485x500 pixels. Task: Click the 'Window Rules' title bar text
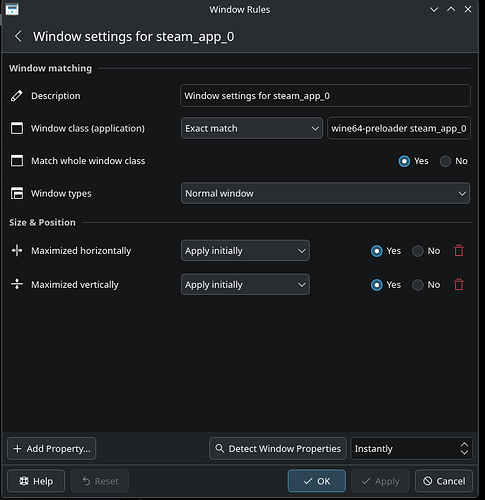click(240, 10)
